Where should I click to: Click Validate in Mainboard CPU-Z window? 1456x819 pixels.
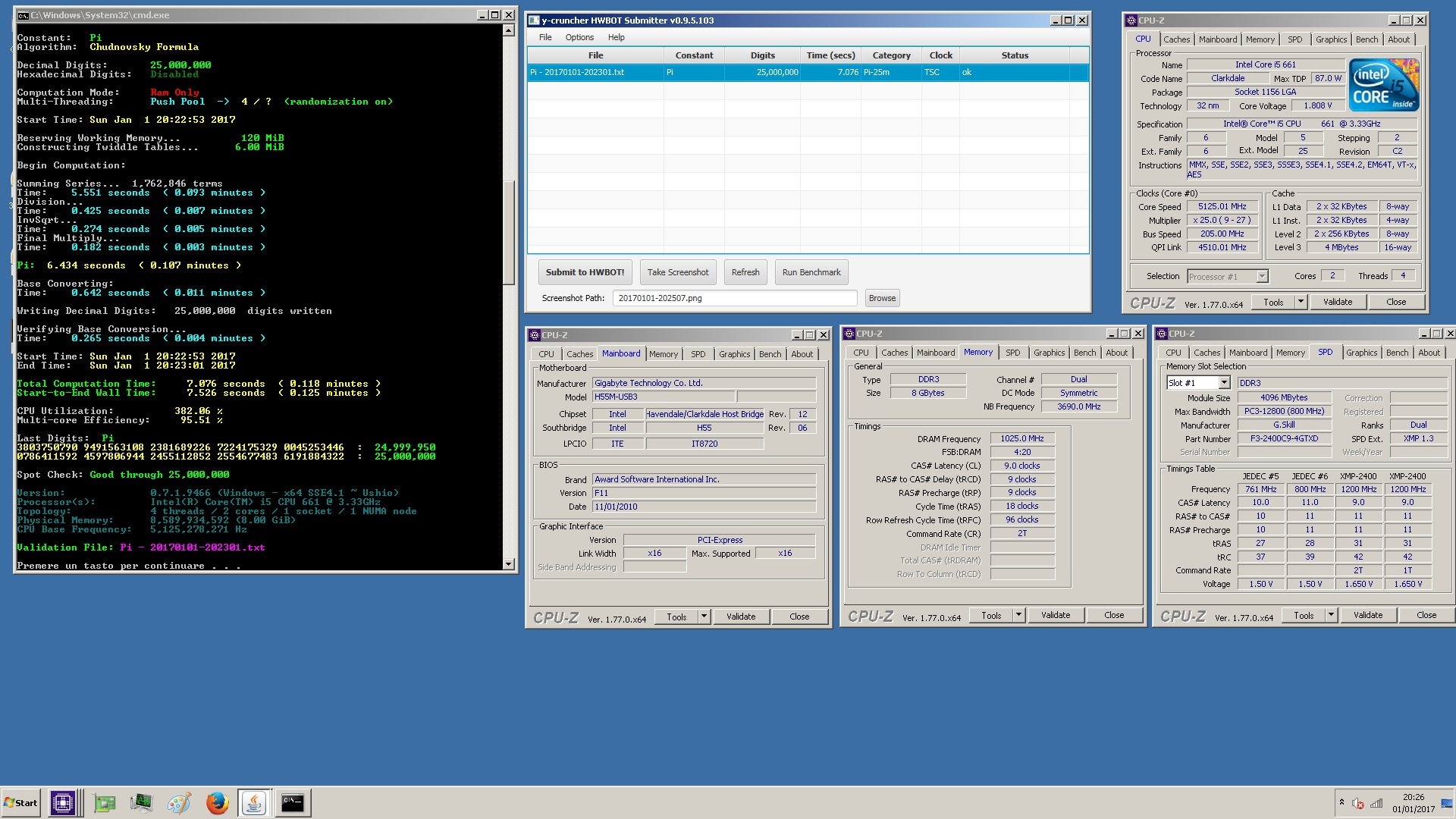pyautogui.click(x=741, y=617)
